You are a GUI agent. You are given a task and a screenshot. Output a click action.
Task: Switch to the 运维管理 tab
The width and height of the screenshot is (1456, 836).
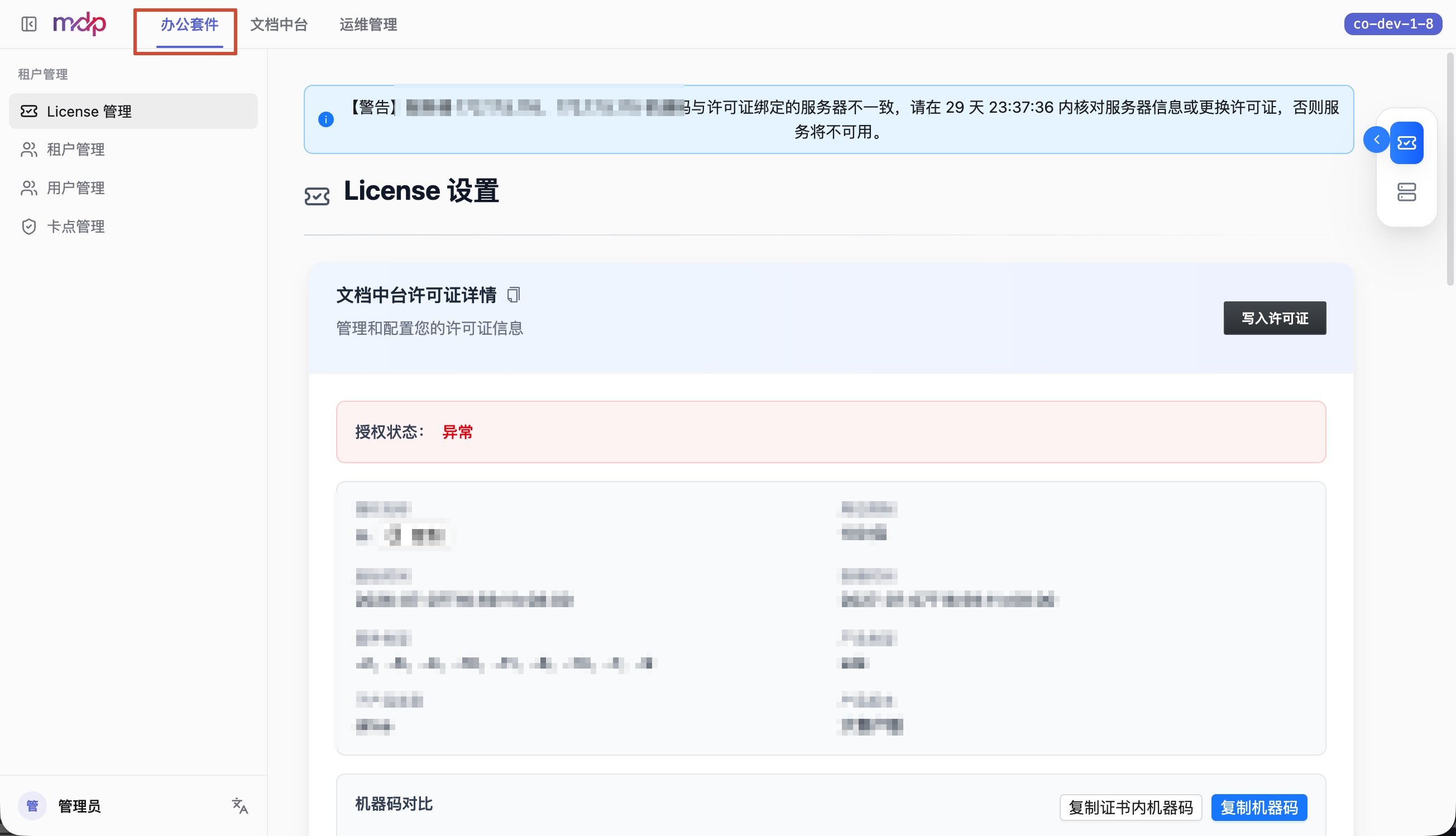click(x=368, y=24)
